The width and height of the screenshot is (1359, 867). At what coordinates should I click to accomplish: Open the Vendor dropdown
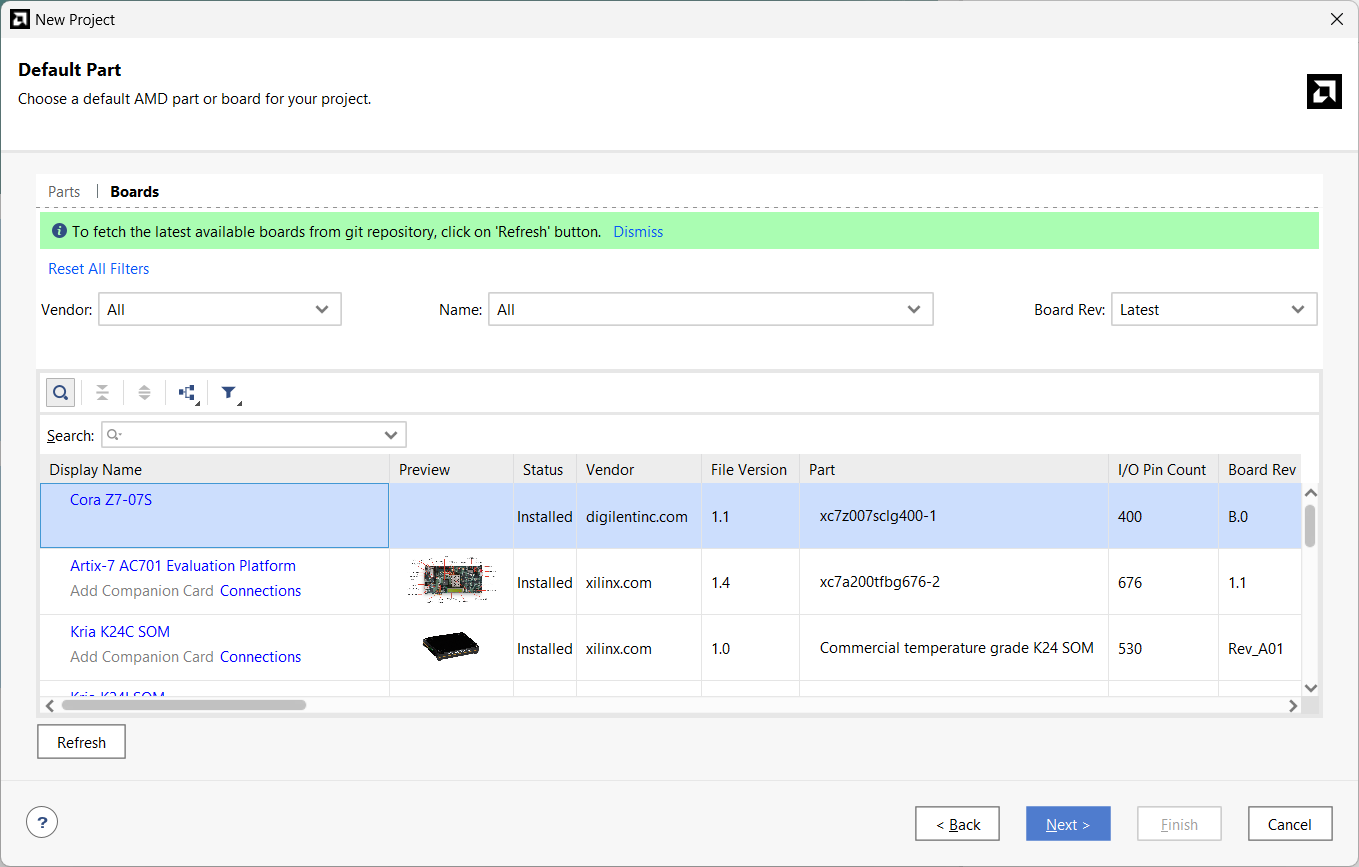(x=220, y=310)
